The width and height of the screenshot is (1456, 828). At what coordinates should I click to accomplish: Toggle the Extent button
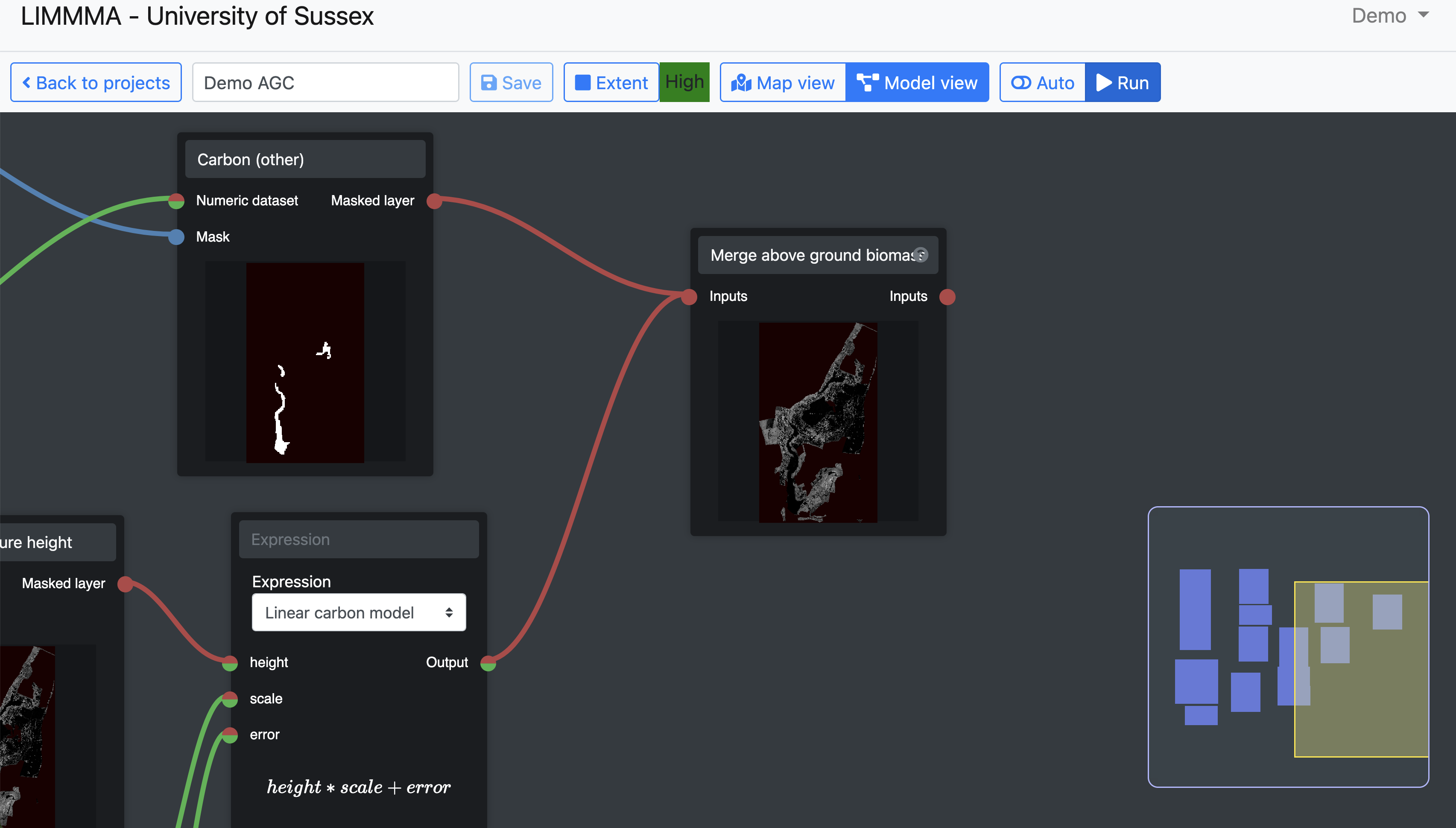[611, 82]
